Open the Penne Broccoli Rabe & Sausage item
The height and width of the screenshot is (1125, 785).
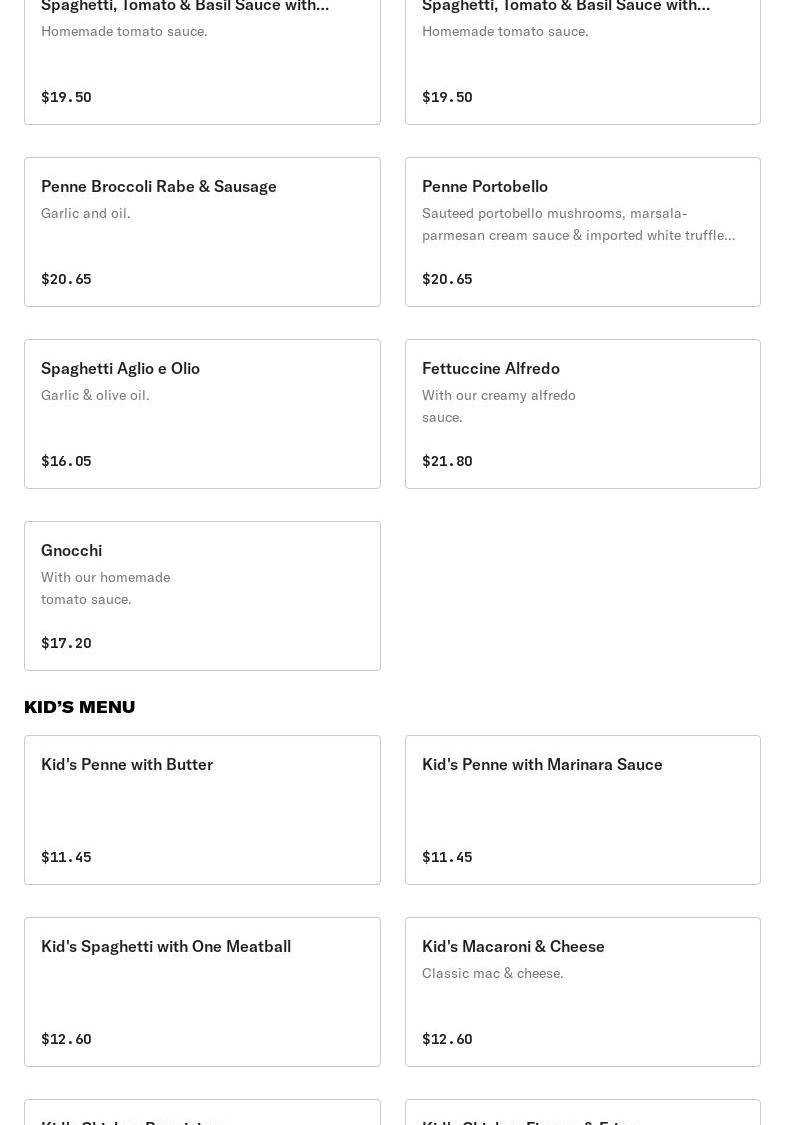click(159, 187)
